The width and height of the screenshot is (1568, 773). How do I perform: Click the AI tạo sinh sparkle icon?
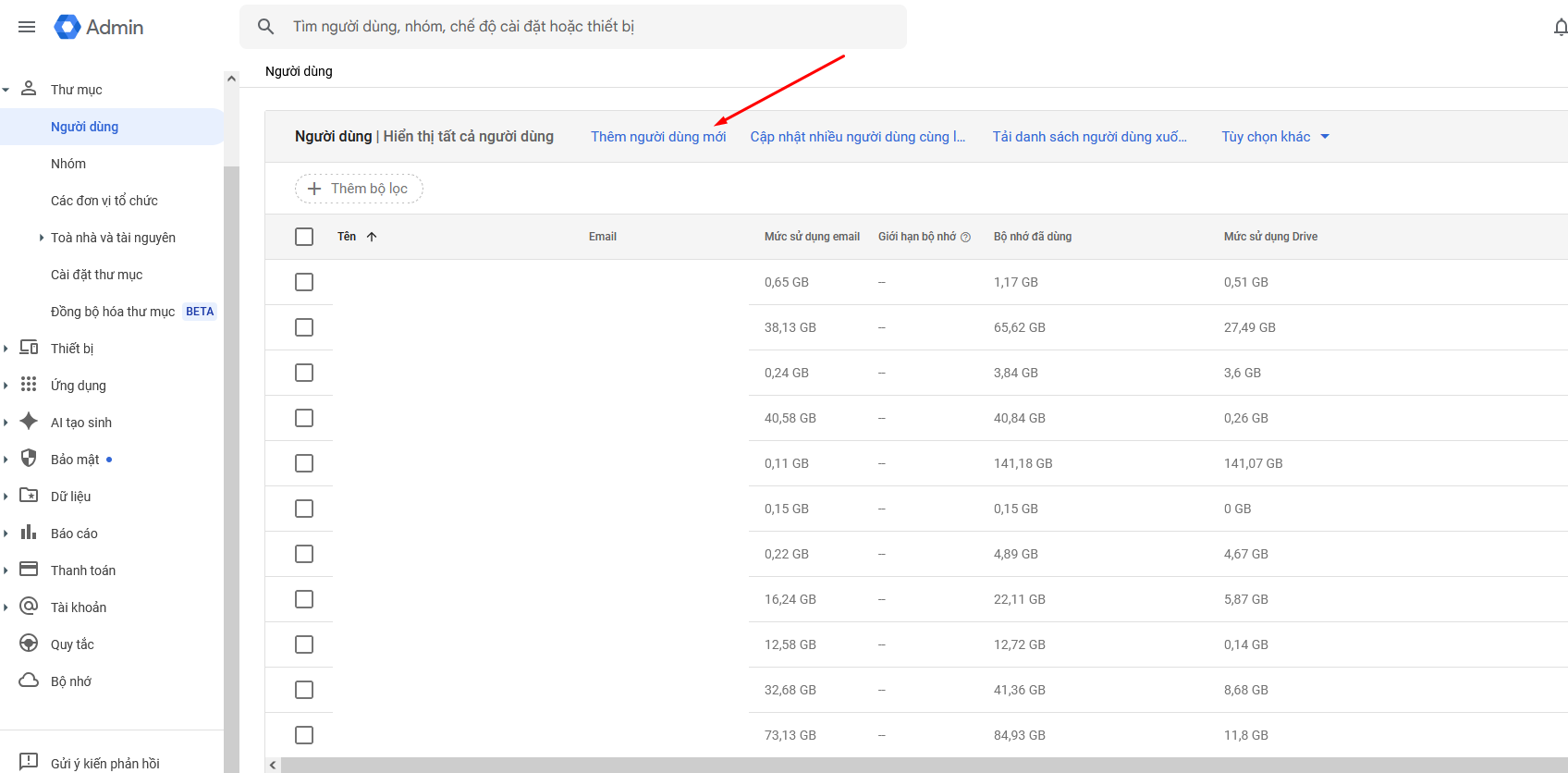click(x=29, y=422)
